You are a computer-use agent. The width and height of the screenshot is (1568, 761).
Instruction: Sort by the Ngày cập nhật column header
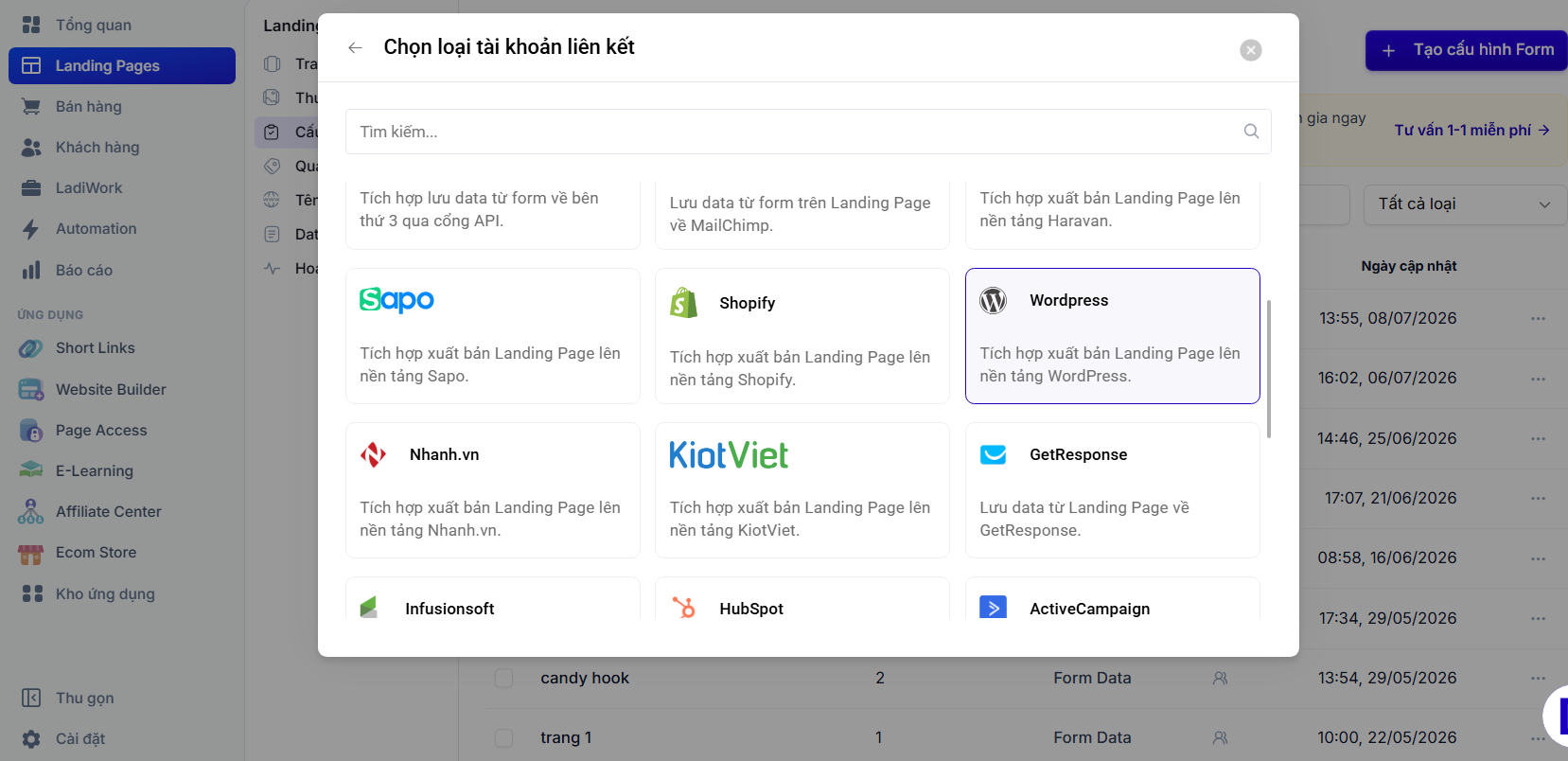point(1409,266)
